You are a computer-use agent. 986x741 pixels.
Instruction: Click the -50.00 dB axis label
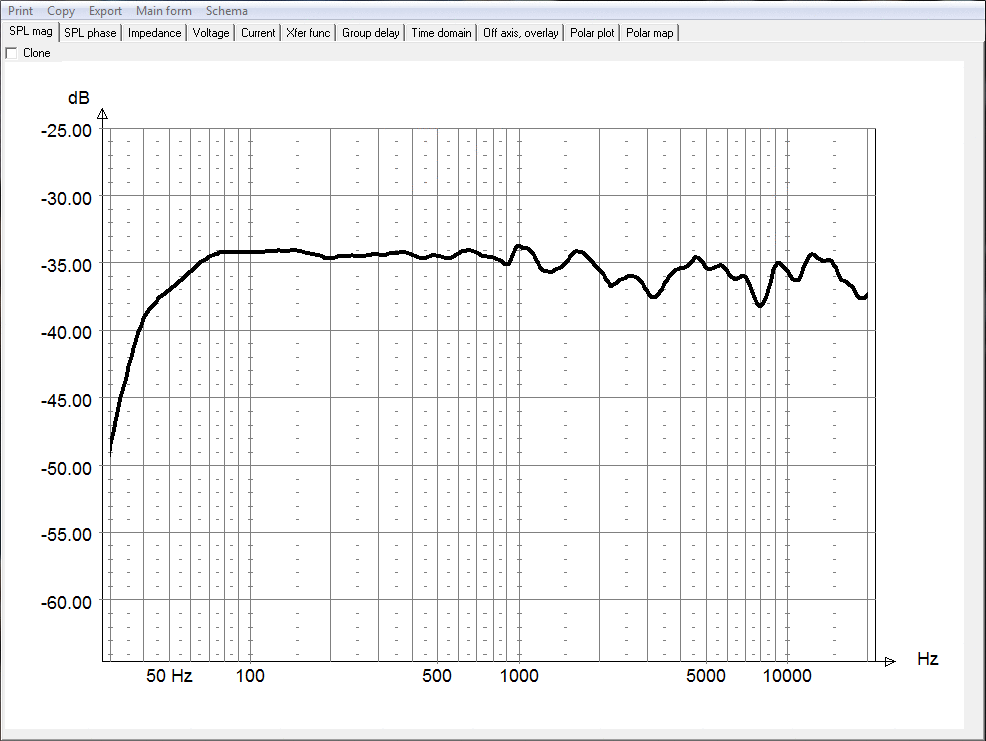pos(66,468)
